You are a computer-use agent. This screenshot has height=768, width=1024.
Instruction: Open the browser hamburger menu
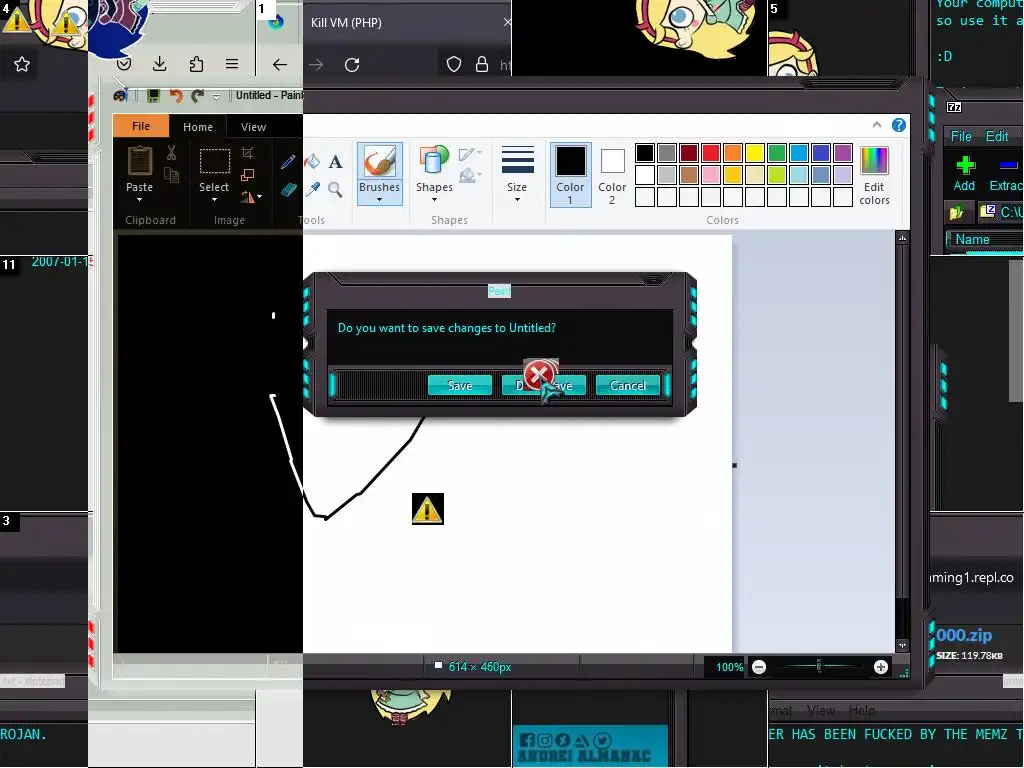[232, 64]
